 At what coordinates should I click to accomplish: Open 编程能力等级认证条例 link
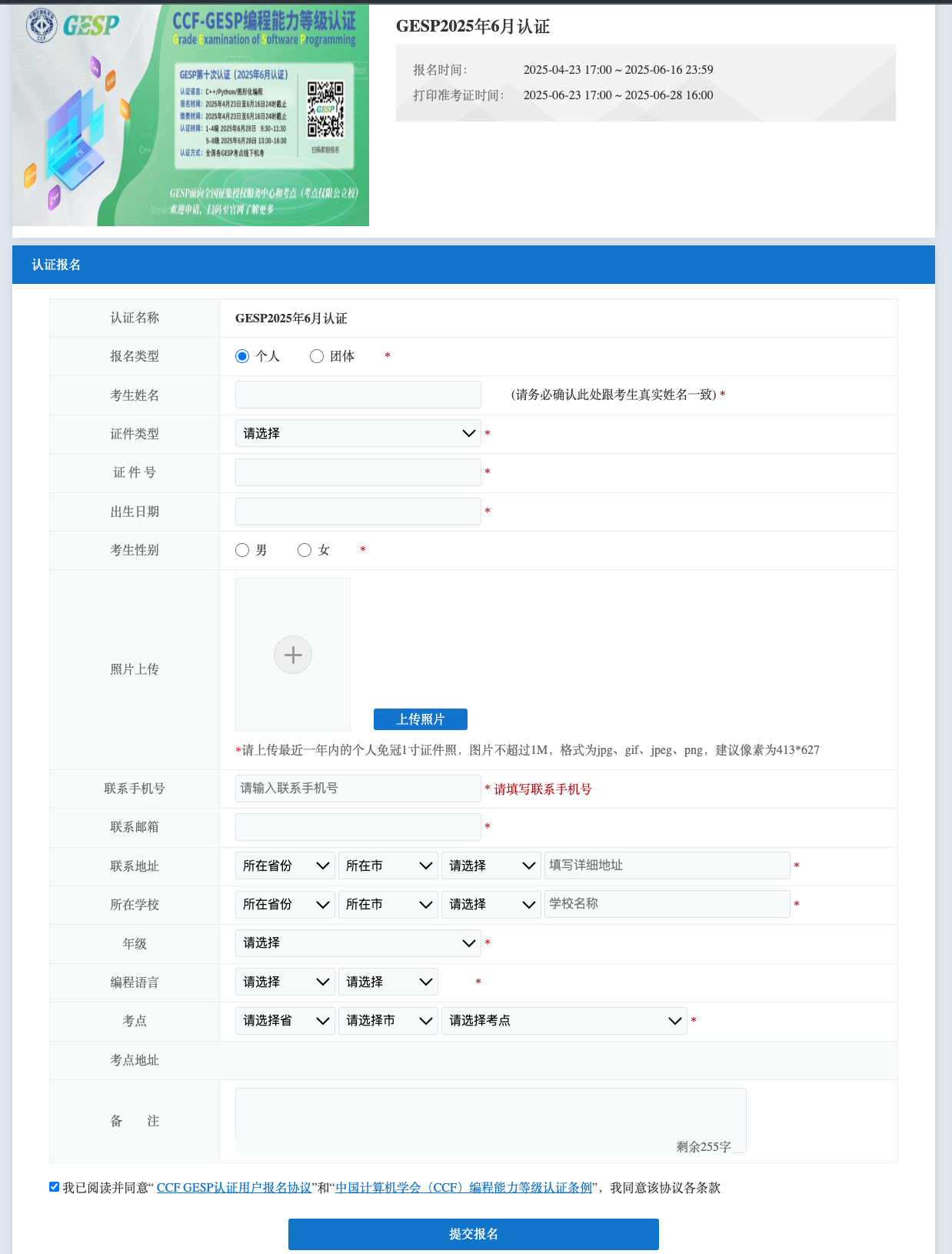[x=464, y=1188]
